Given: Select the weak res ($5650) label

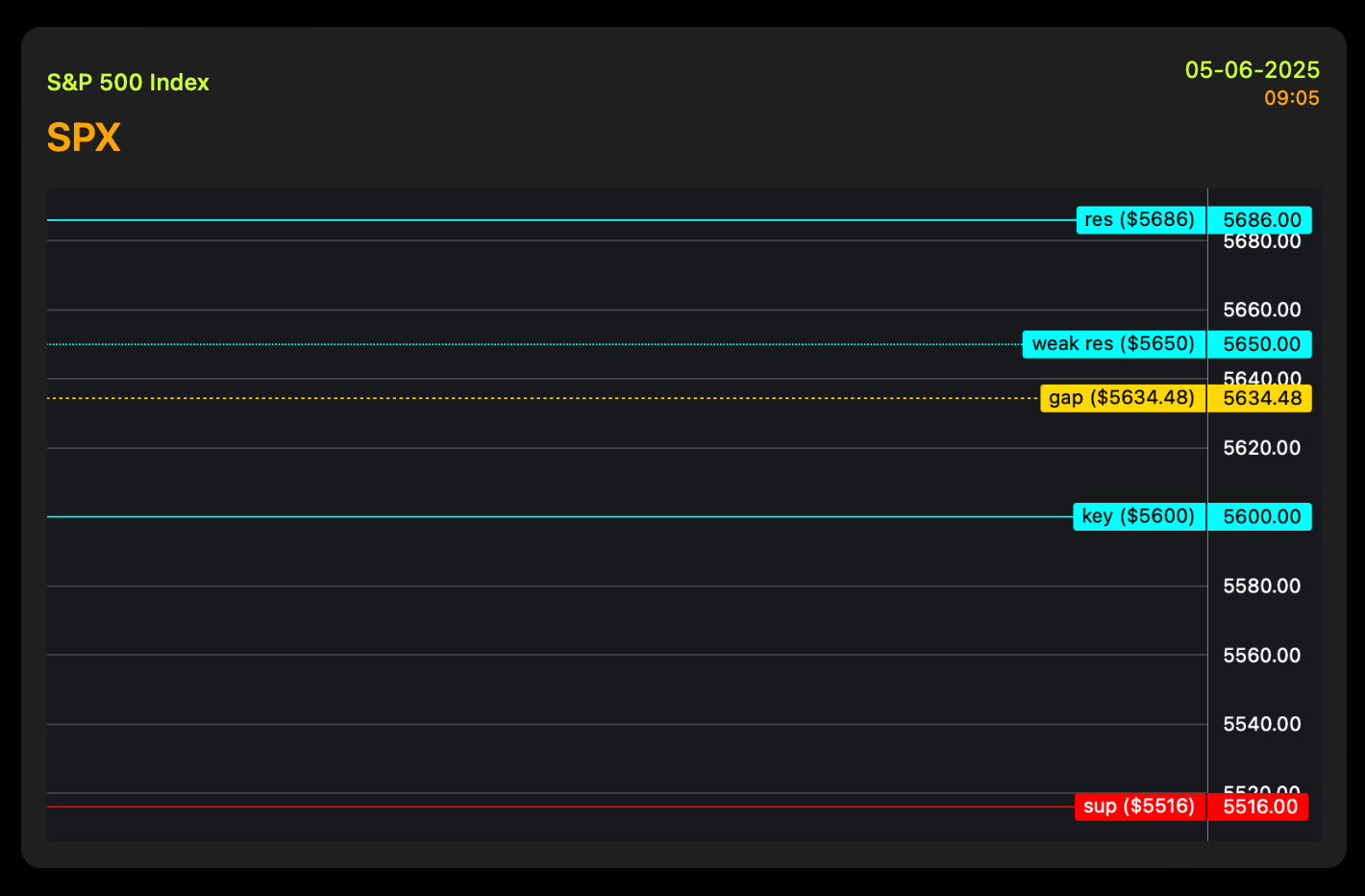Looking at the screenshot, I should coord(1113,344).
